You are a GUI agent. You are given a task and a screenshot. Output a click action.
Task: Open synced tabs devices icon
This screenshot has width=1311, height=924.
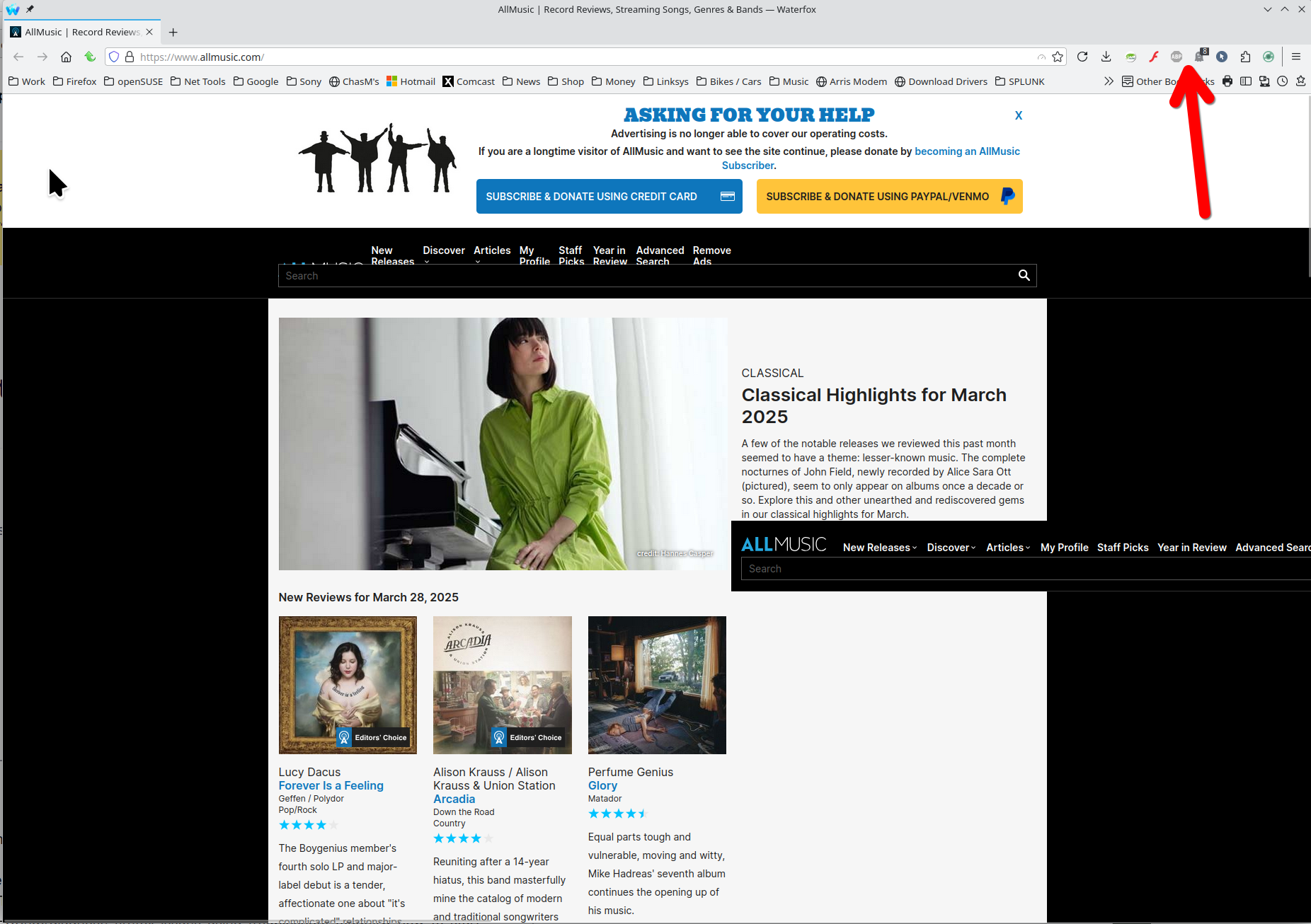coord(1264,81)
